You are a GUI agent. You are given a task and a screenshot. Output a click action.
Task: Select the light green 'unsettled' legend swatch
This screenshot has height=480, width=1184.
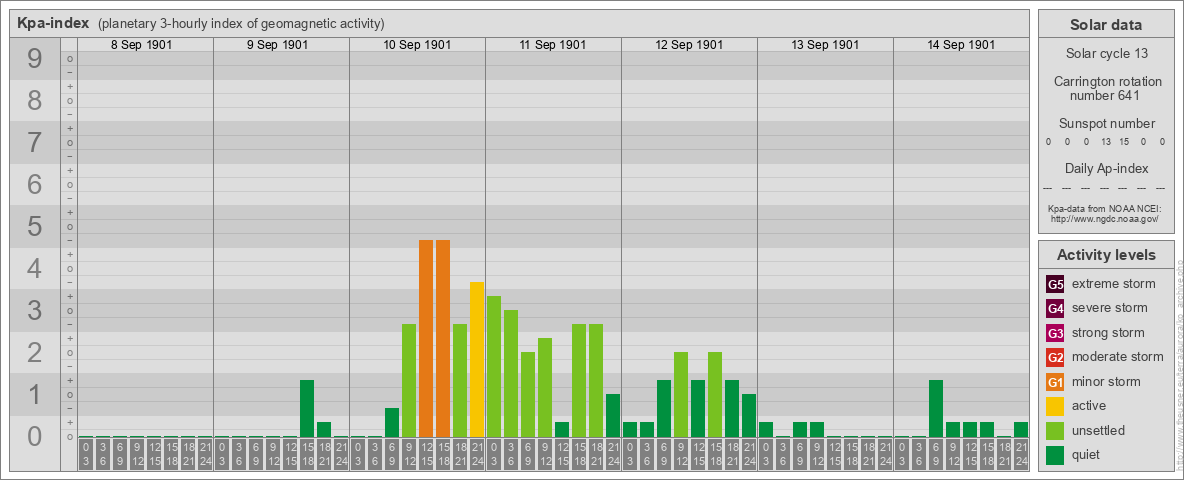[1055, 430]
